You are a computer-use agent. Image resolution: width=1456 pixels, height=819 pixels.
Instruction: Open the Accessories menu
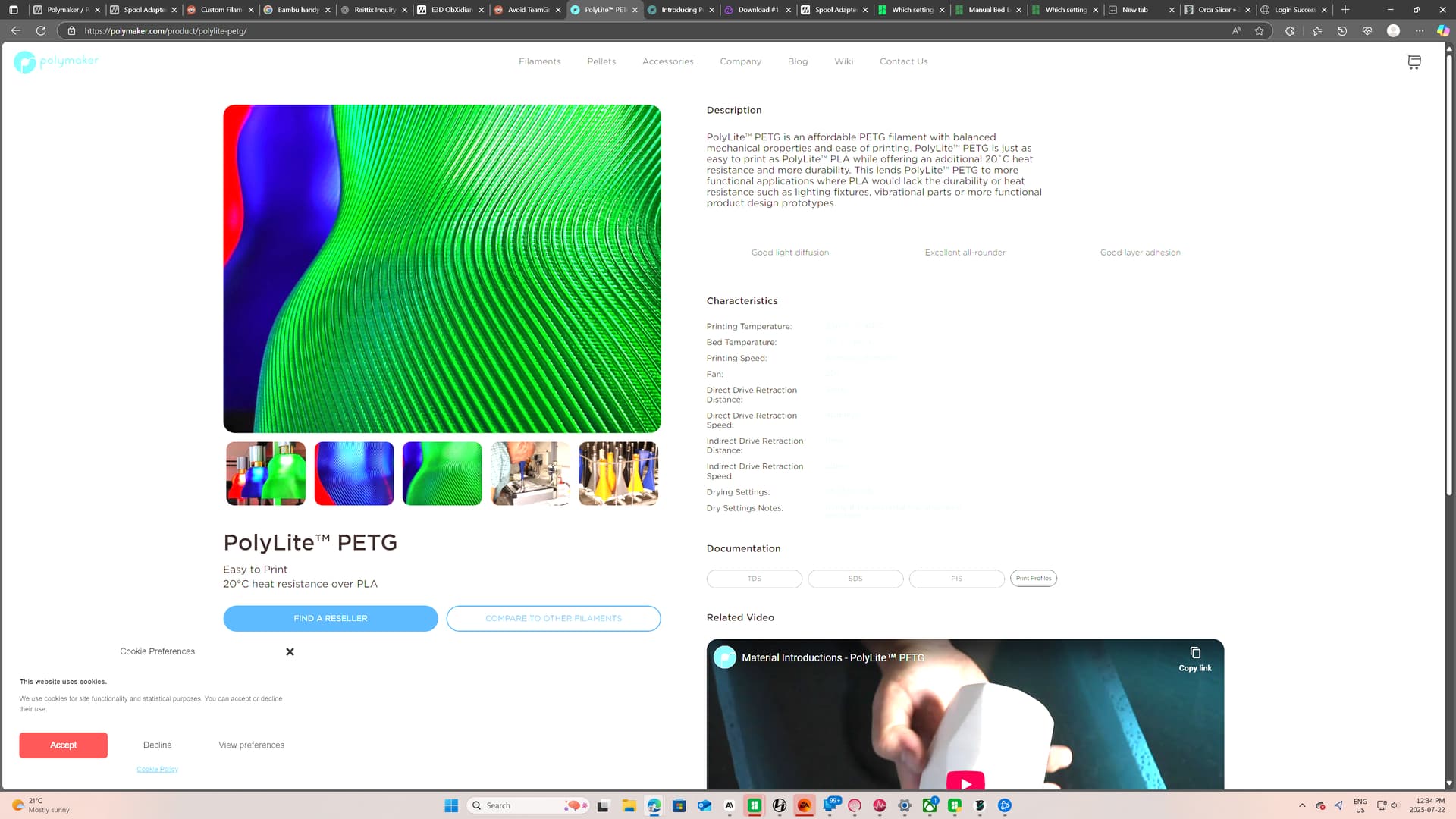click(x=667, y=61)
